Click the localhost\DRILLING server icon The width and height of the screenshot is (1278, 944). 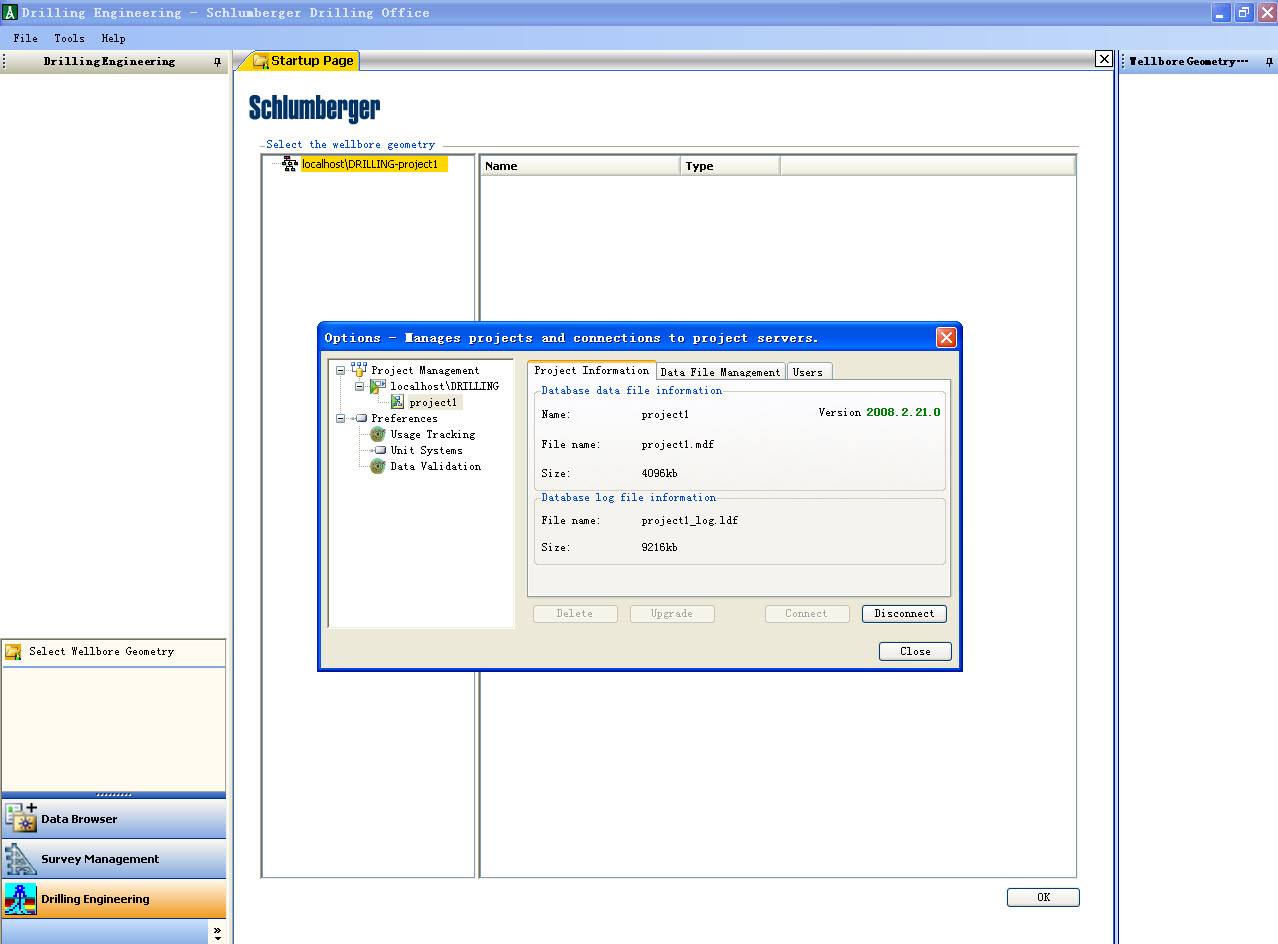[x=378, y=386]
